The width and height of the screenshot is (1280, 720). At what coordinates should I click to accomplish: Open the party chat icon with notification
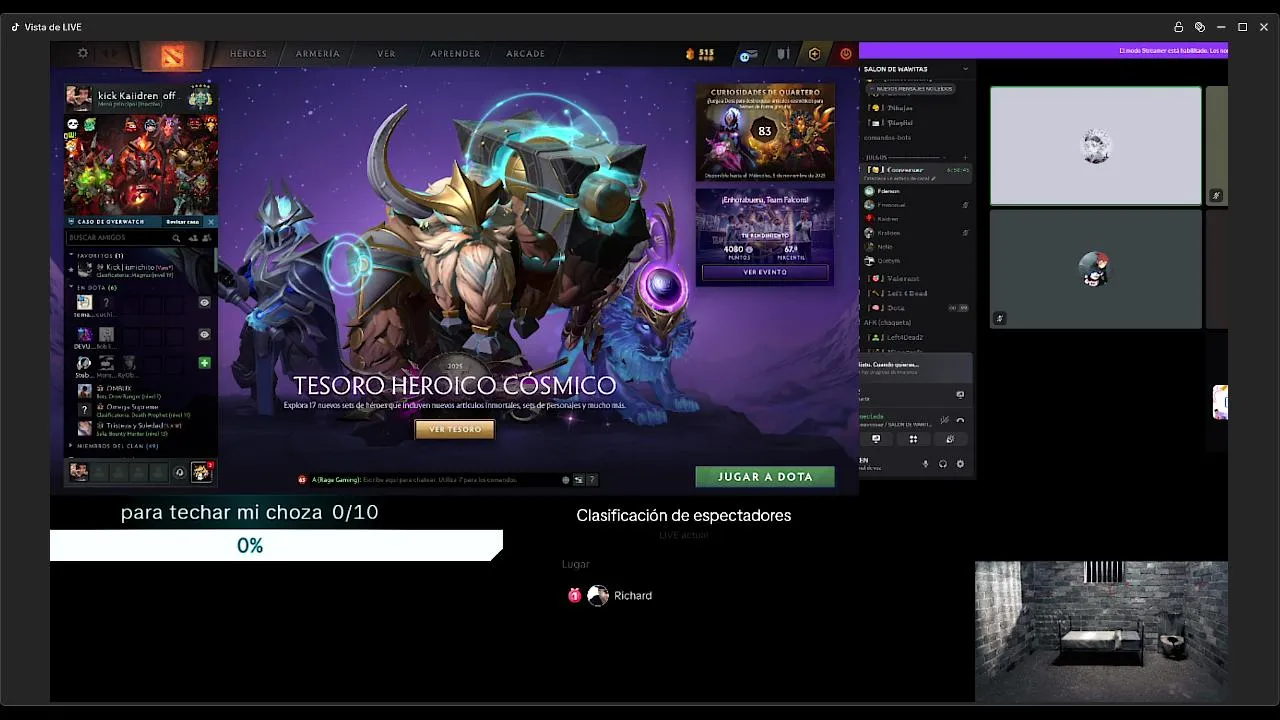(x=201, y=472)
